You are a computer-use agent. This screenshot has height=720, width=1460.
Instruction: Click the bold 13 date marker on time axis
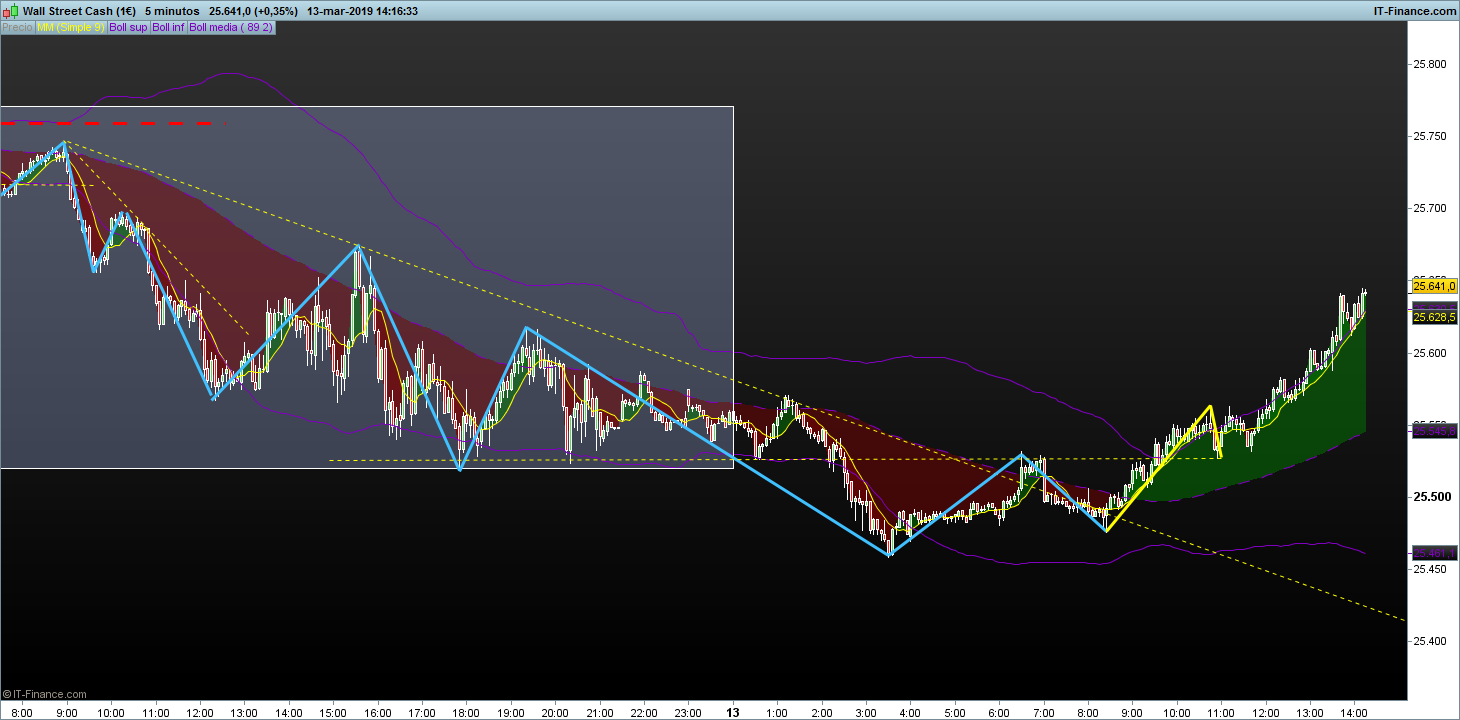[733, 713]
